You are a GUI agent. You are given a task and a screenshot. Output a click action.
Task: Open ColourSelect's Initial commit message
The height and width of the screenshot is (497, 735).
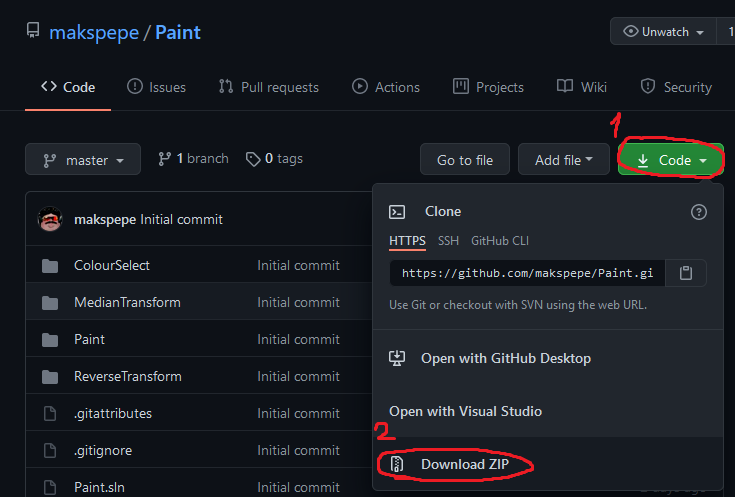(298, 265)
